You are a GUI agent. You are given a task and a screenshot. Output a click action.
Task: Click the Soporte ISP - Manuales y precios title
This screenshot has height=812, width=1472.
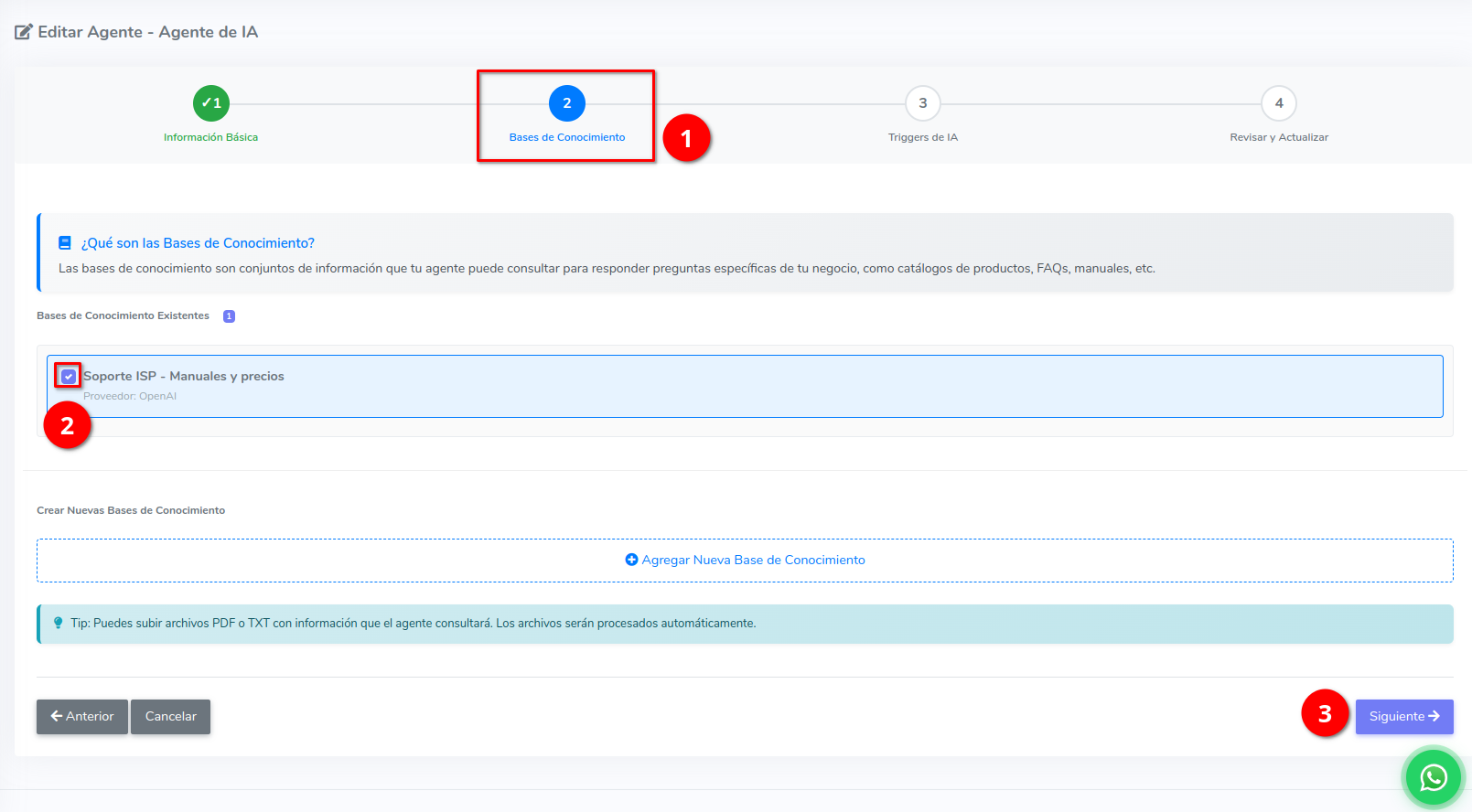point(184,376)
